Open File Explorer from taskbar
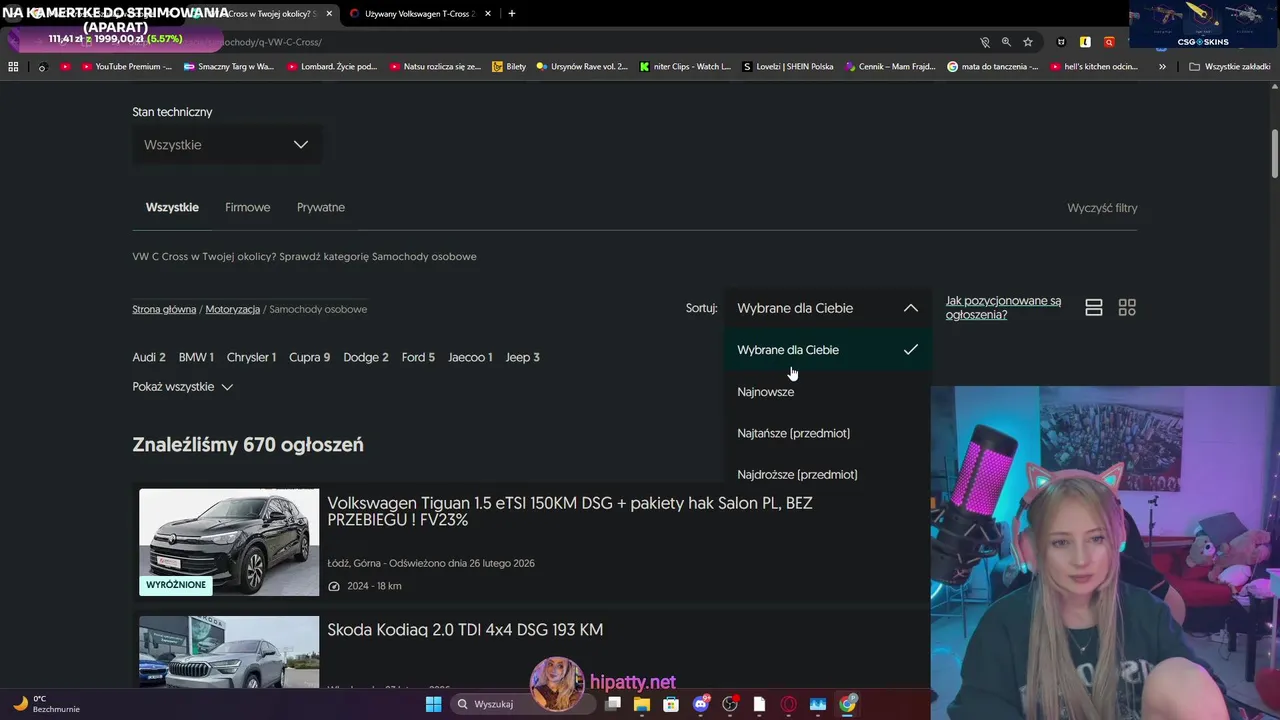 tap(642, 704)
